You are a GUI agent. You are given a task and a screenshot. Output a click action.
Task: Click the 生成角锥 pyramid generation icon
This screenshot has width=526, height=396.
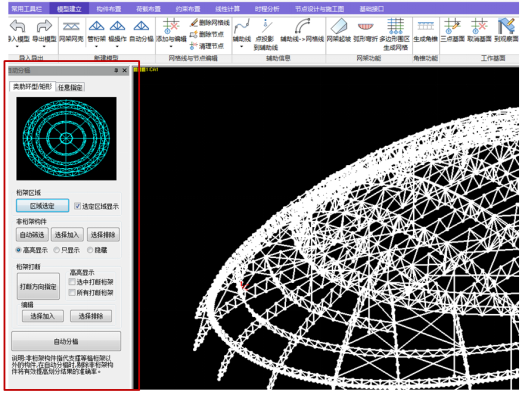425,26
